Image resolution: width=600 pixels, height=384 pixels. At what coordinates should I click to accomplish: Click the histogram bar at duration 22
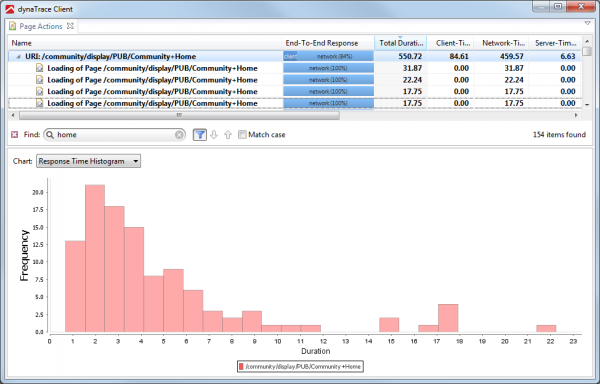pyautogui.click(x=546, y=329)
